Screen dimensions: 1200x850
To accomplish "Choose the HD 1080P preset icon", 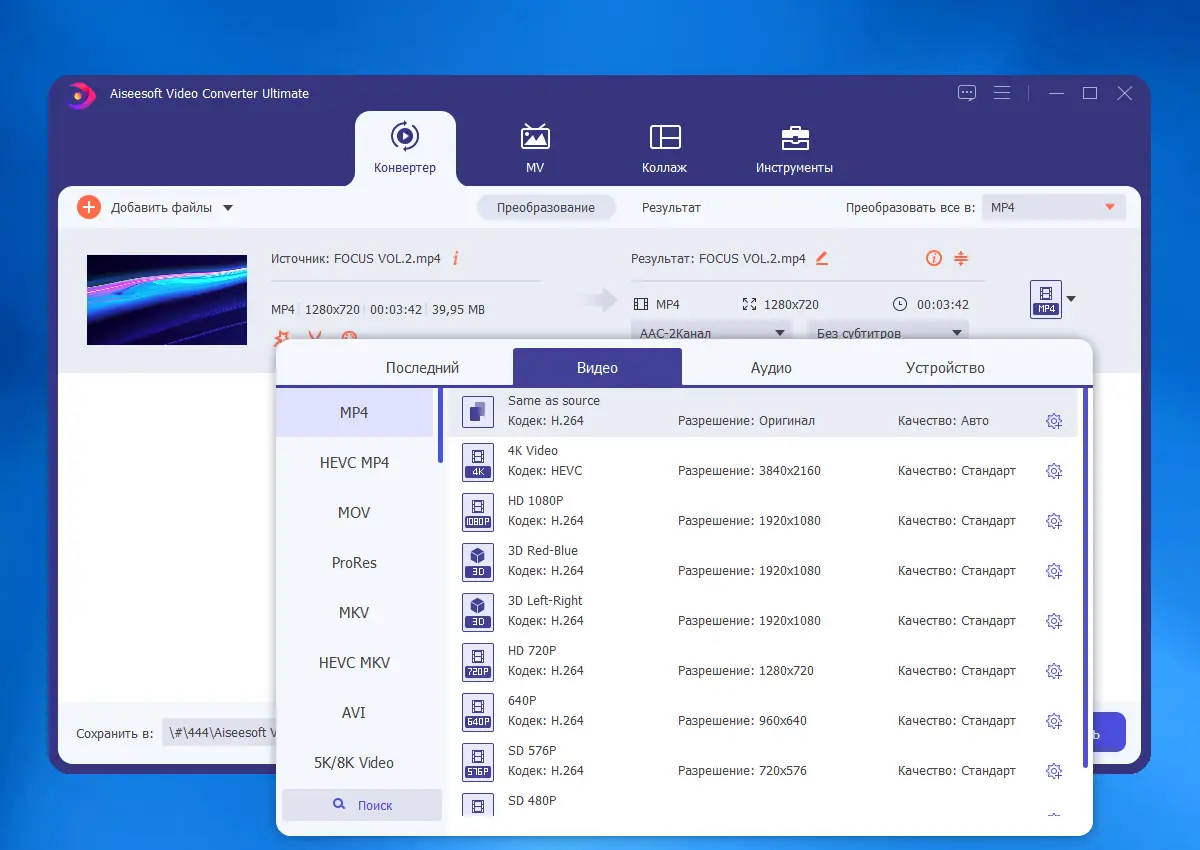I will coord(478,512).
